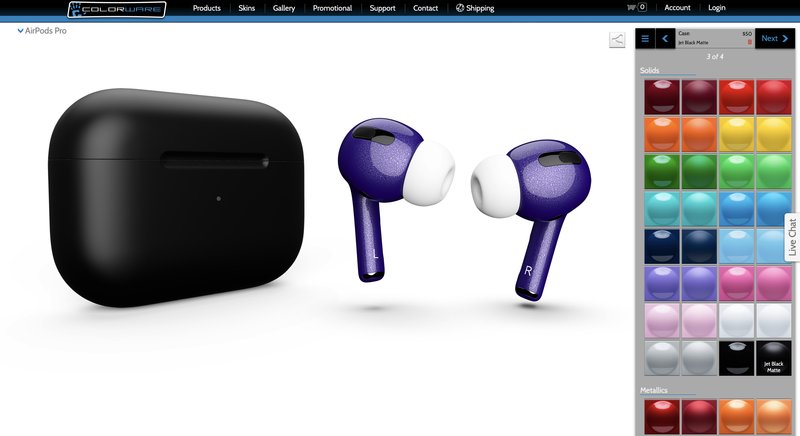Click the Login link
Viewport: 800px width, 436px height.
716,8
